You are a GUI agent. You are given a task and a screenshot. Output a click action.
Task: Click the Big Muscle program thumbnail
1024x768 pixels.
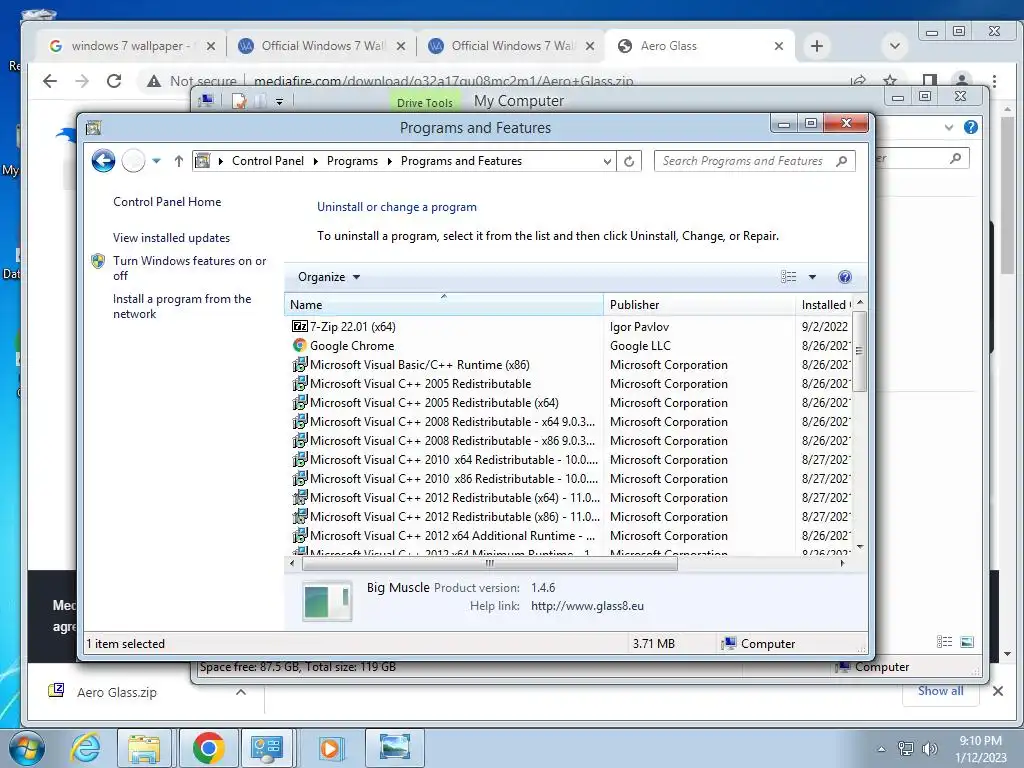tap(327, 600)
